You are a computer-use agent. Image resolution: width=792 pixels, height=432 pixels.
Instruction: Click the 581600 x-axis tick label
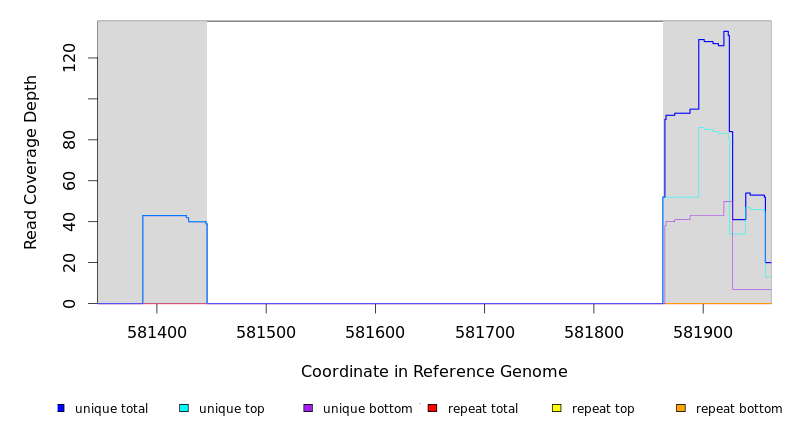coord(375,332)
